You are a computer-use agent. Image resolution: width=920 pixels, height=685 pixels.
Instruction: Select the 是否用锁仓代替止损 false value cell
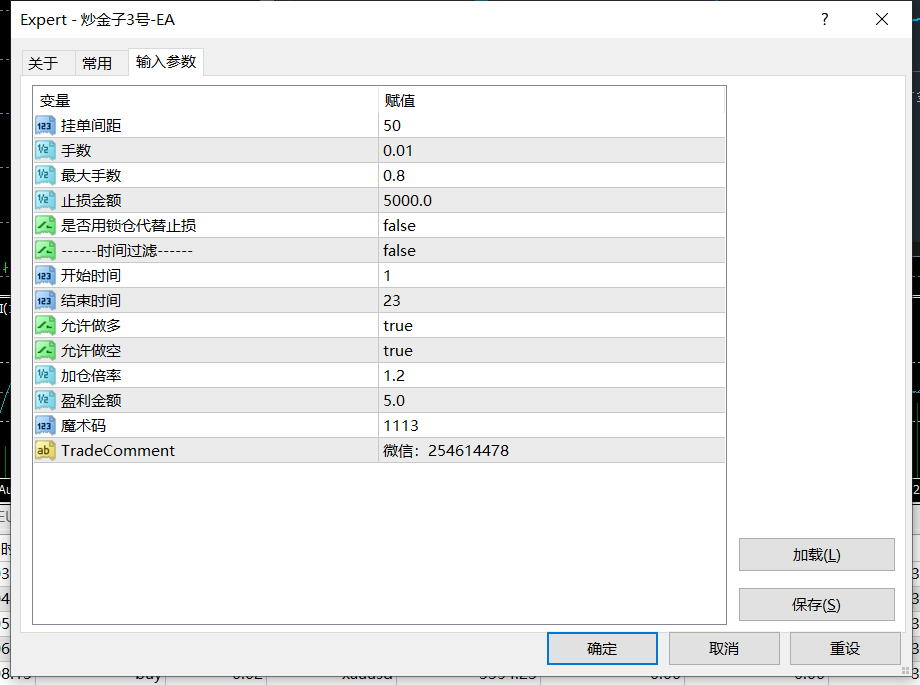tap(552, 225)
